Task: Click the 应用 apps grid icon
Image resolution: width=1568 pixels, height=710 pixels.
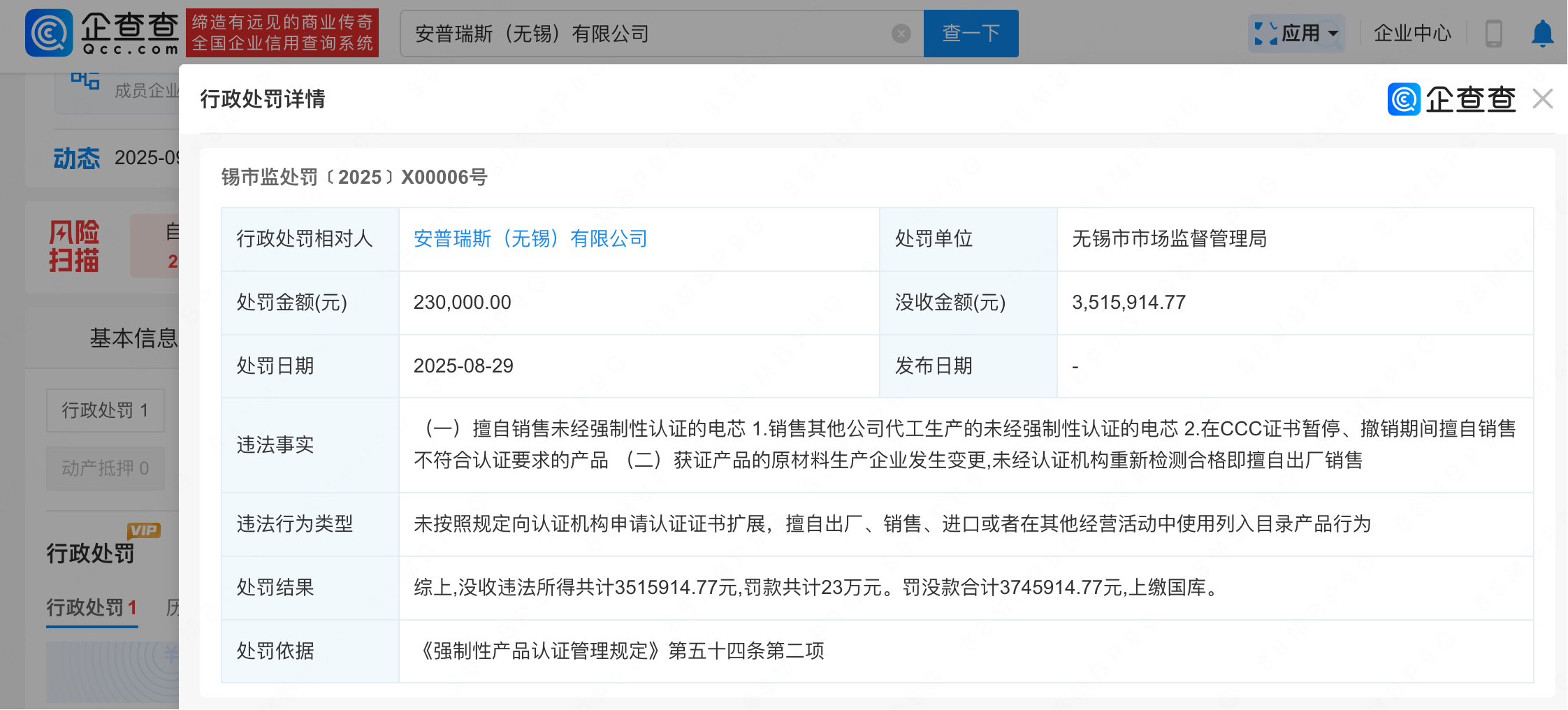Action: tap(1266, 33)
